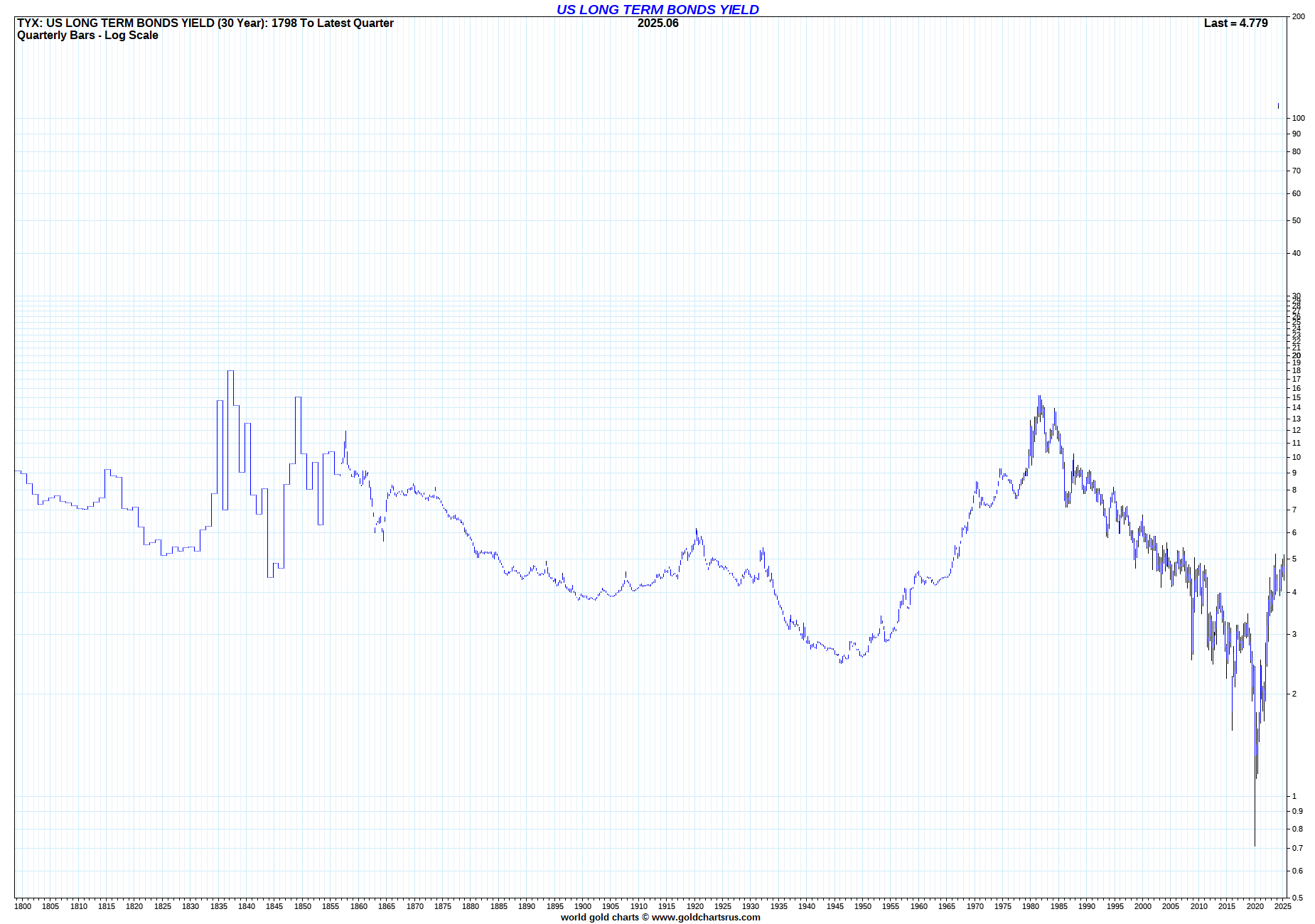Click the 'world gold charts © www.goldchartsrus.com' footer
The width and height of the screenshot is (1315, 924).
coord(660,917)
